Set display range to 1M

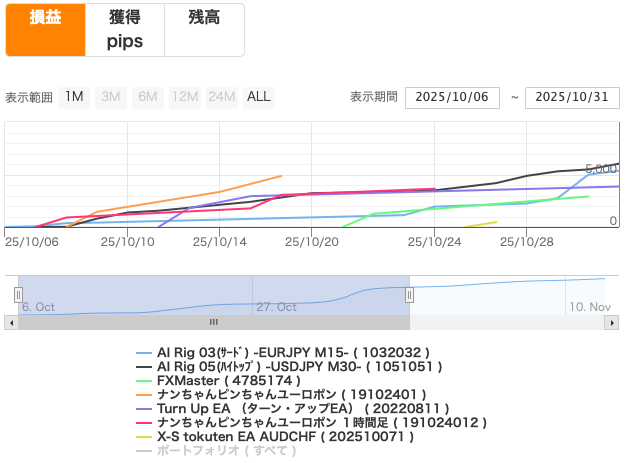[x=74, y=97]
